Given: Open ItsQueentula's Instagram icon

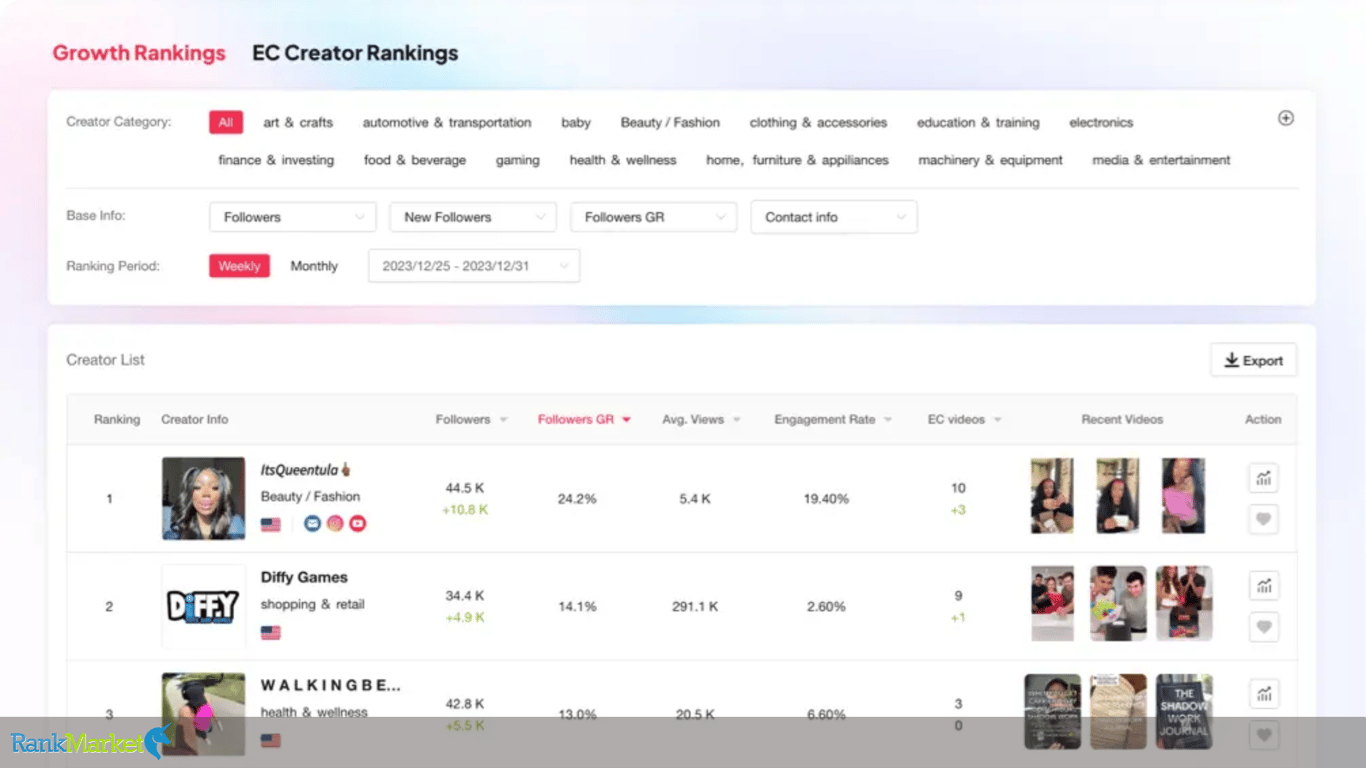Looking at the screenshot, I should click(x=335, y=523).
